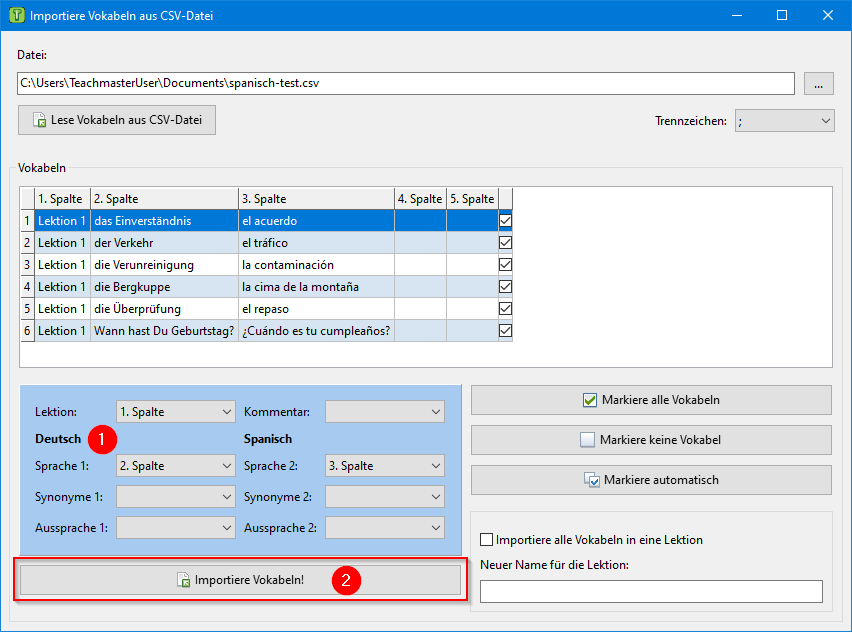This screenshot has width=852, height=632.
Task: Toggle checkbox for 'der Verkehr' row
Action: pos(505,242)
